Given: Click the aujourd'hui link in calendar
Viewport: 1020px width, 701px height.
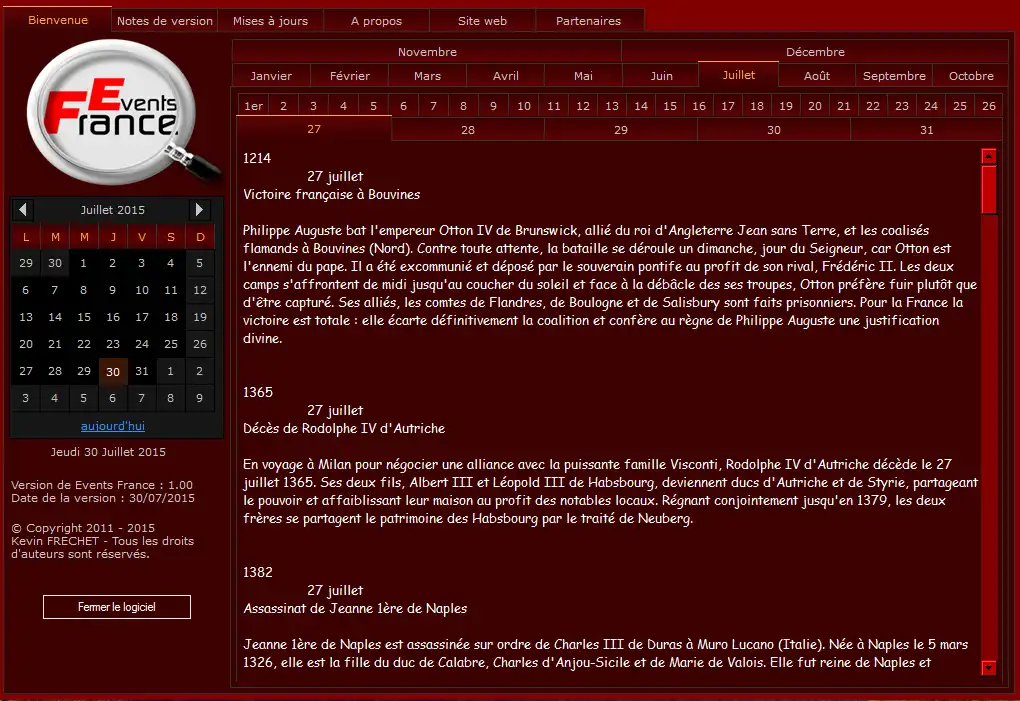Looking at the screenshot, I should pos(113,426).
